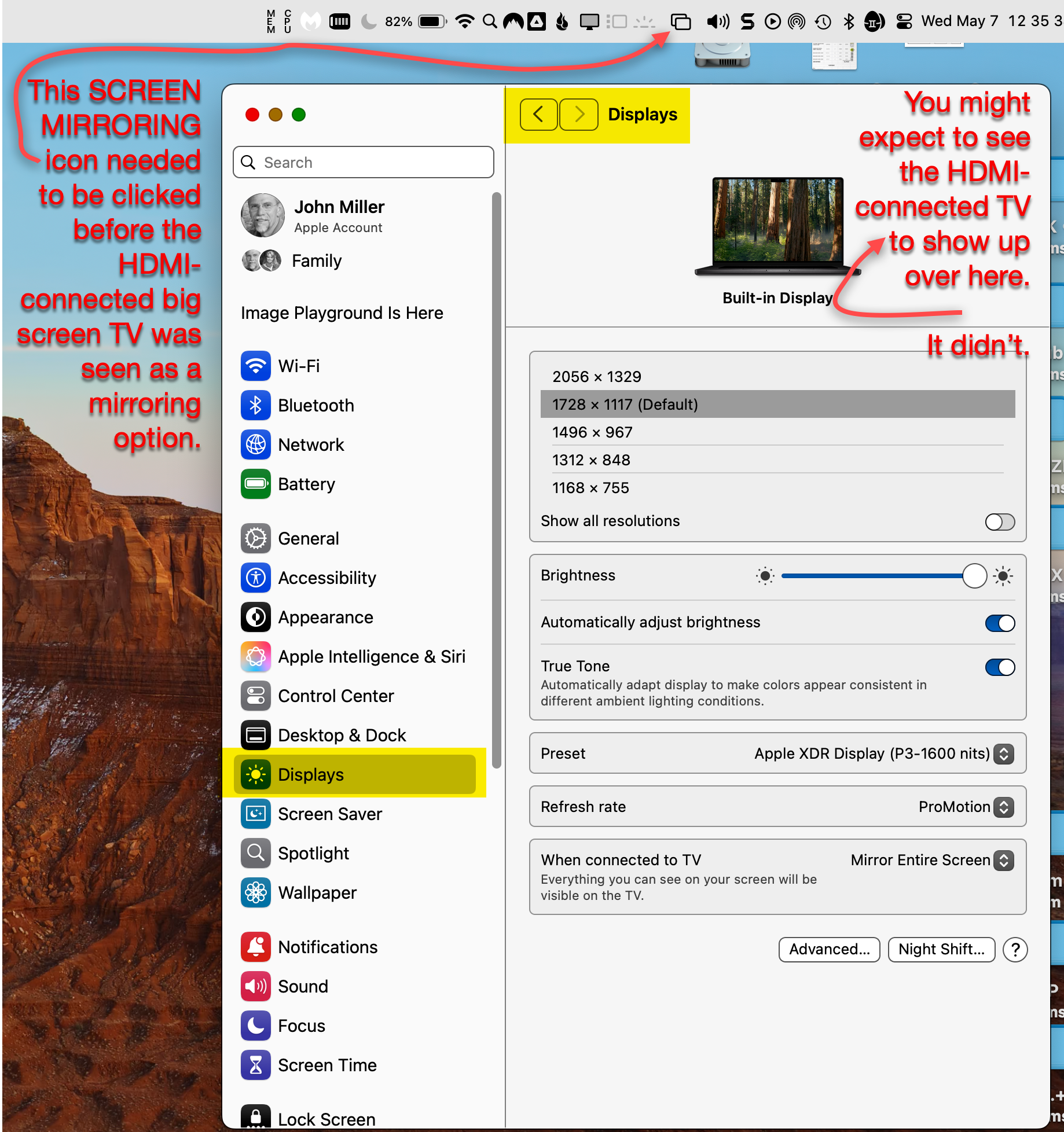Turn off Automatically adjust brightness
Viewport: 1064px width, 1132px height.
[1000, 623]
